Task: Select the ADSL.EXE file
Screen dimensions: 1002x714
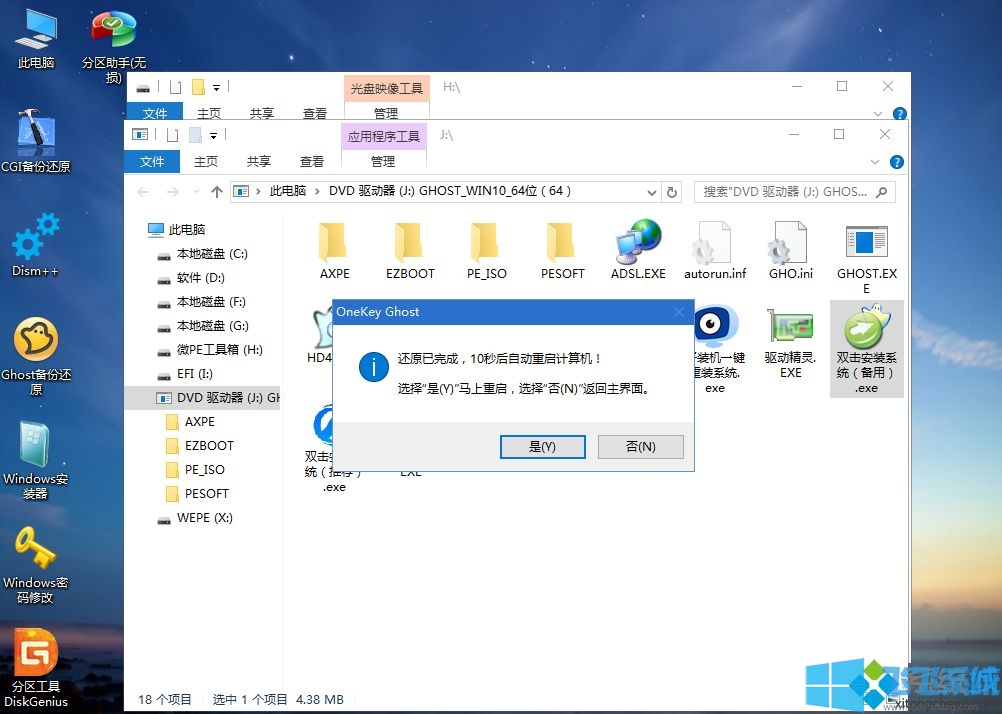Action: click(x=637, y=245)
